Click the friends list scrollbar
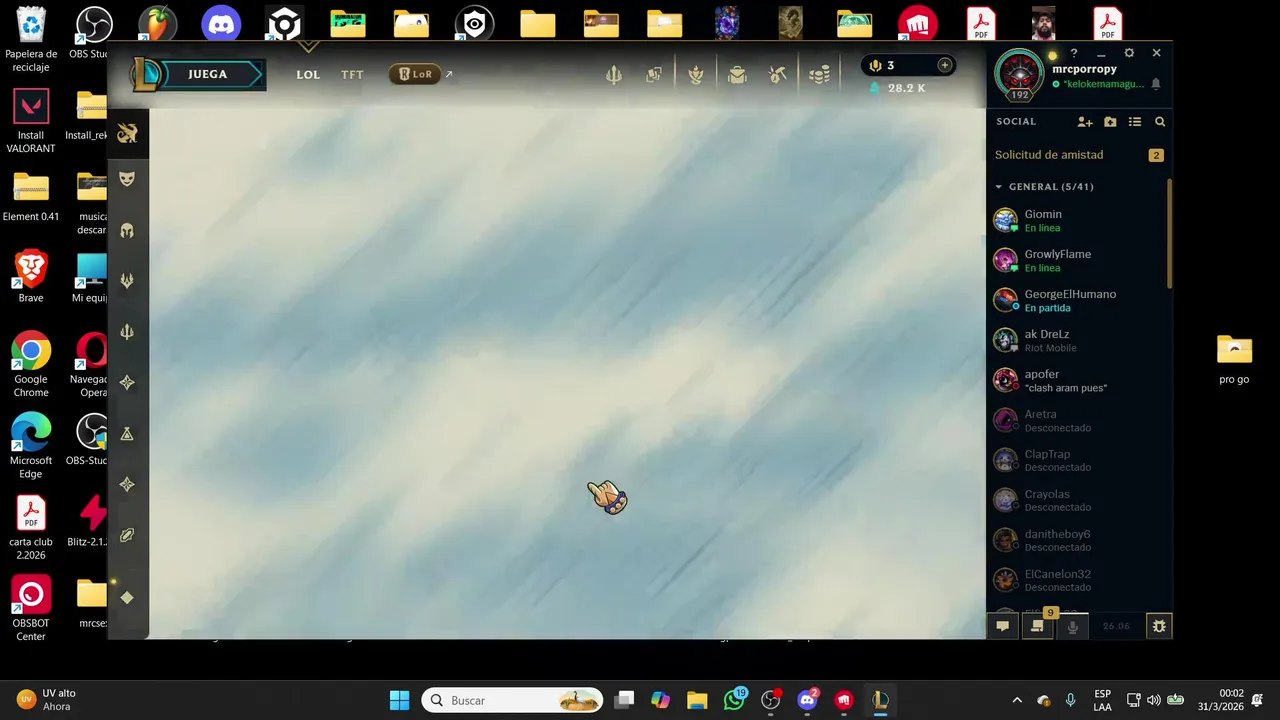1280x720 pixels. [x=1169, y=235]
